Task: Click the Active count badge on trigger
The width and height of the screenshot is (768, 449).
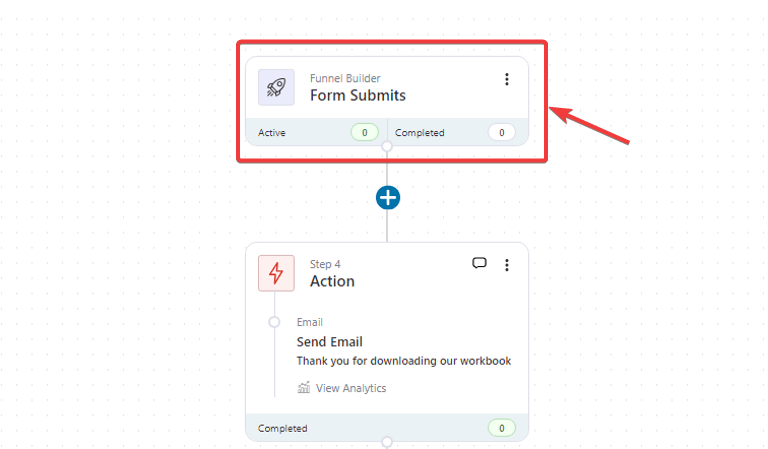Action: (364, 133)
